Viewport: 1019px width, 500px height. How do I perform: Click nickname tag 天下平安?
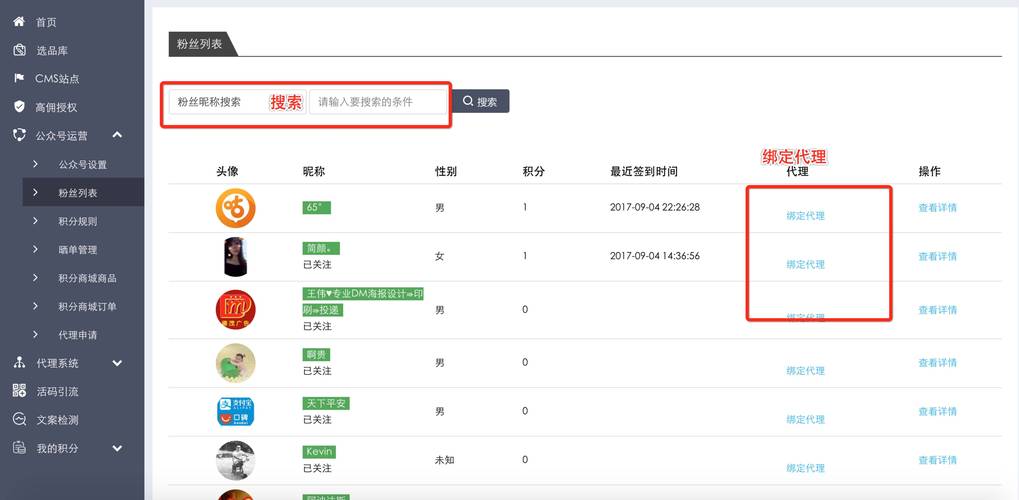tap(326, 404)
